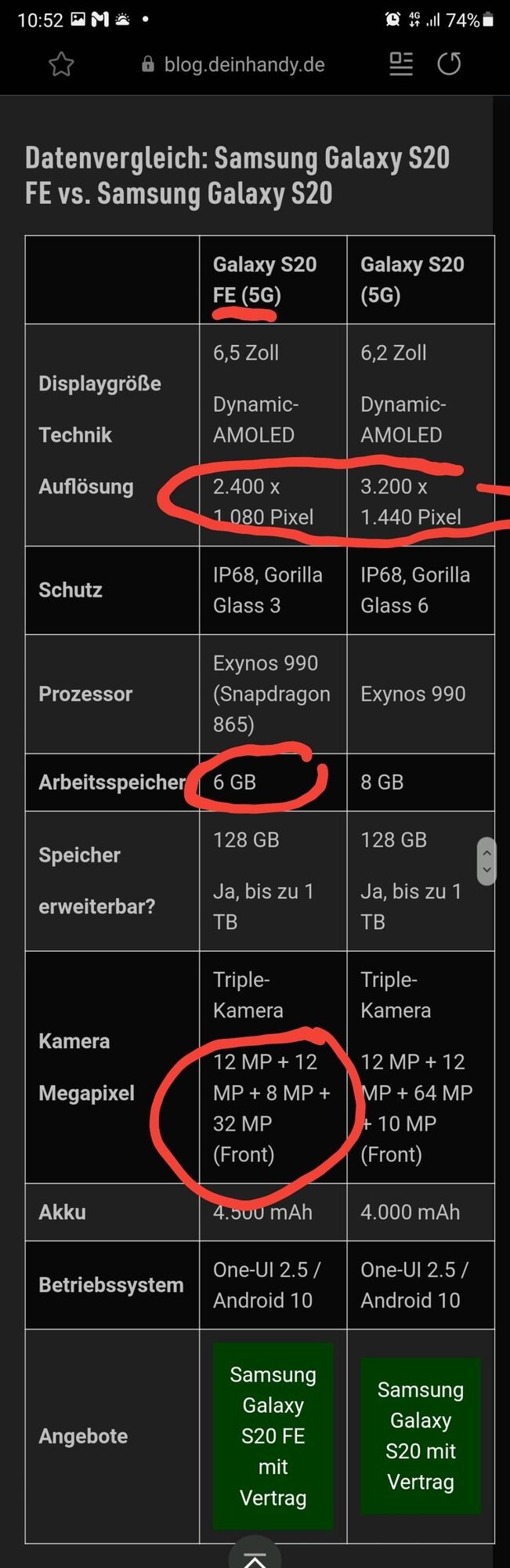Tap the bookmark star icon
The height and width of the screenshot is (1568, 510).
point(61,64)
